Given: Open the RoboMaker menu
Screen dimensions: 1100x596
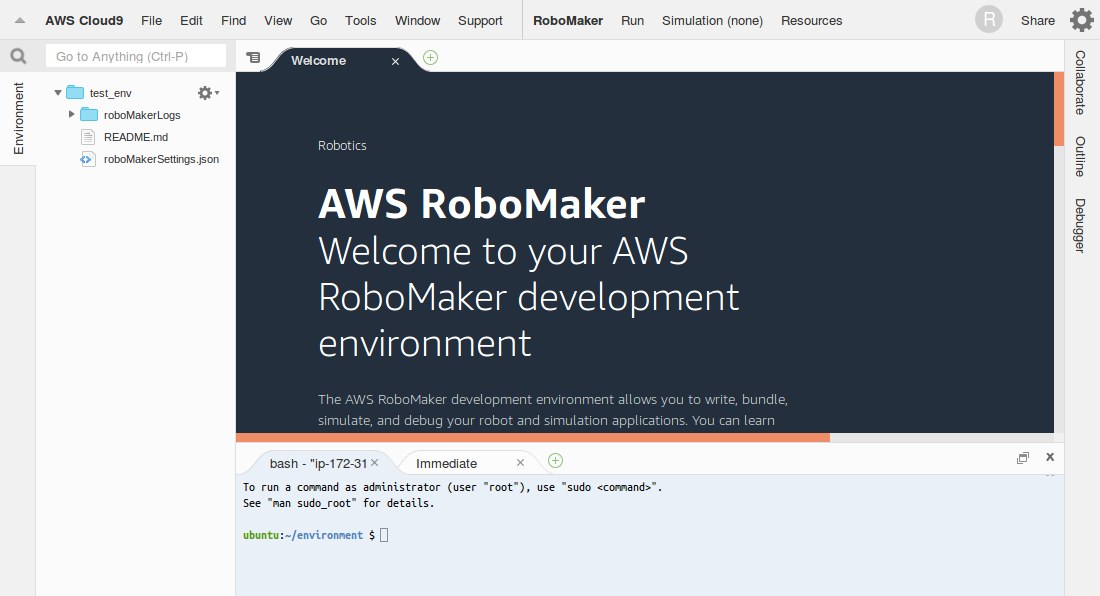Looking at the screenshot, I should [x=568, y=21].
